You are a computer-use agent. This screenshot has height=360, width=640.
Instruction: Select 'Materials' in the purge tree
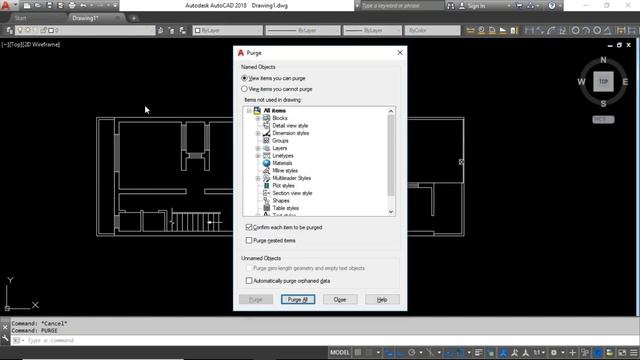(282, 163)
